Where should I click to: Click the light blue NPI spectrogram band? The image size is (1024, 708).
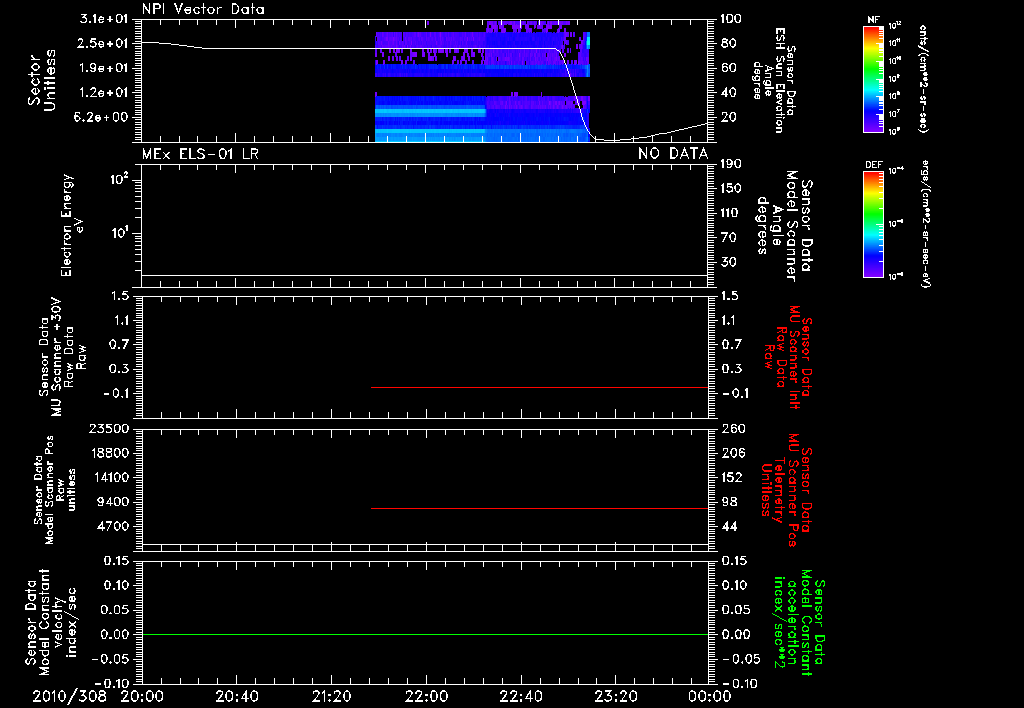click(x=430, y=112)
